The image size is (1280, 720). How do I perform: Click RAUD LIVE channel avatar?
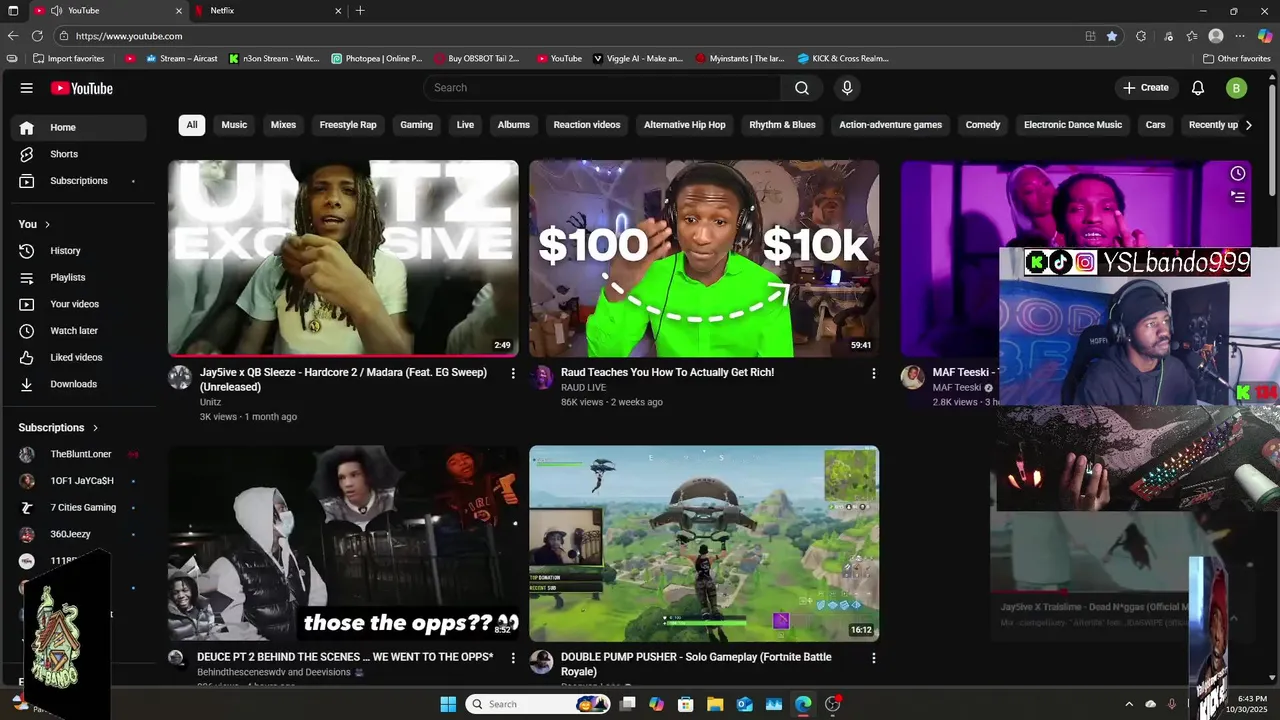tap(541, 377)
